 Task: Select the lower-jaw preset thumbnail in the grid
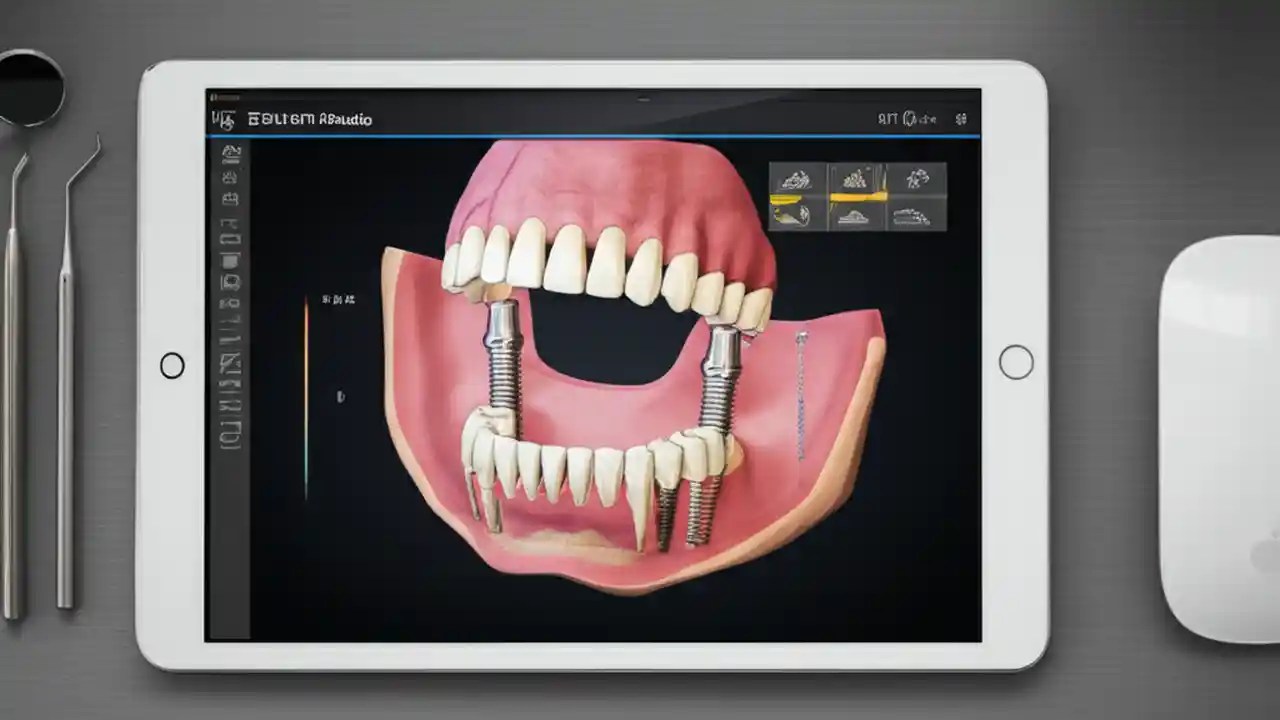coord(855,216)
